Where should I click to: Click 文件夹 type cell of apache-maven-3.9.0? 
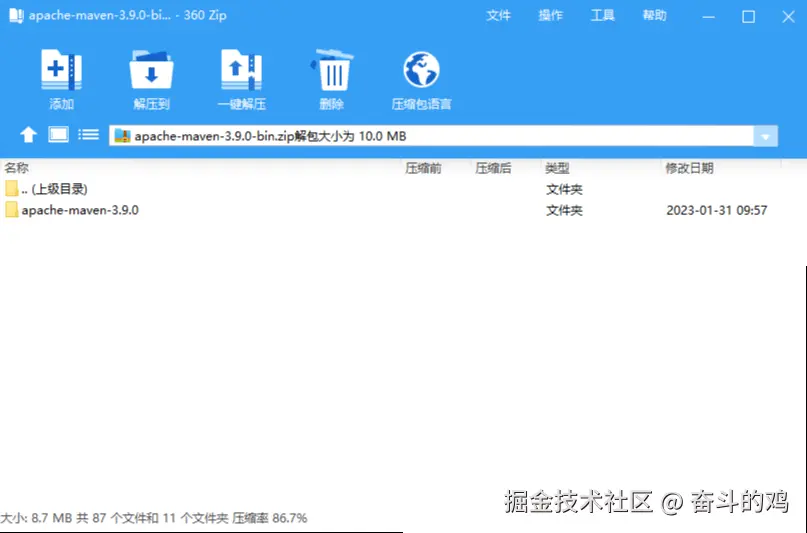(564, 210)
